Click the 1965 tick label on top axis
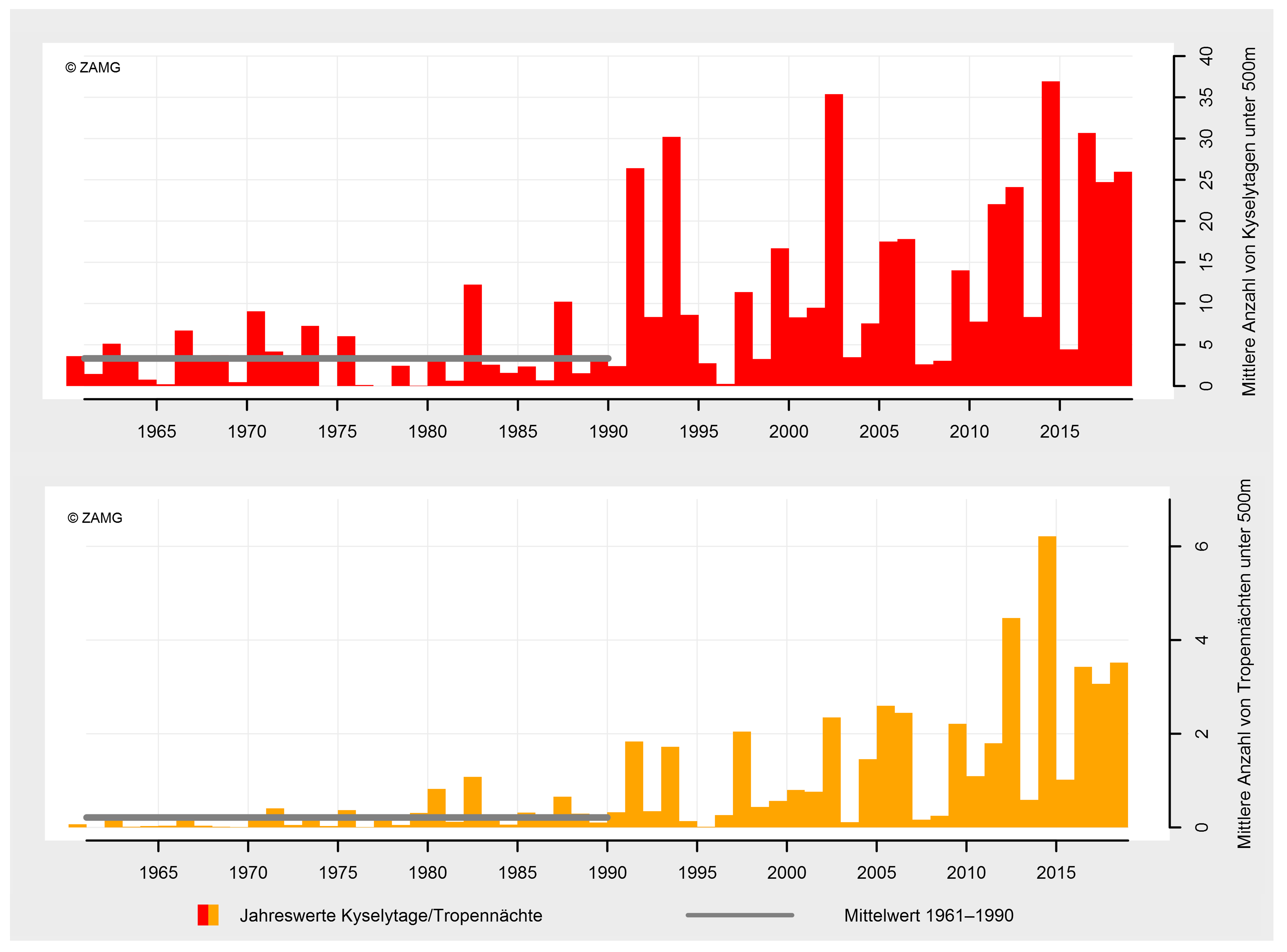 157,431
